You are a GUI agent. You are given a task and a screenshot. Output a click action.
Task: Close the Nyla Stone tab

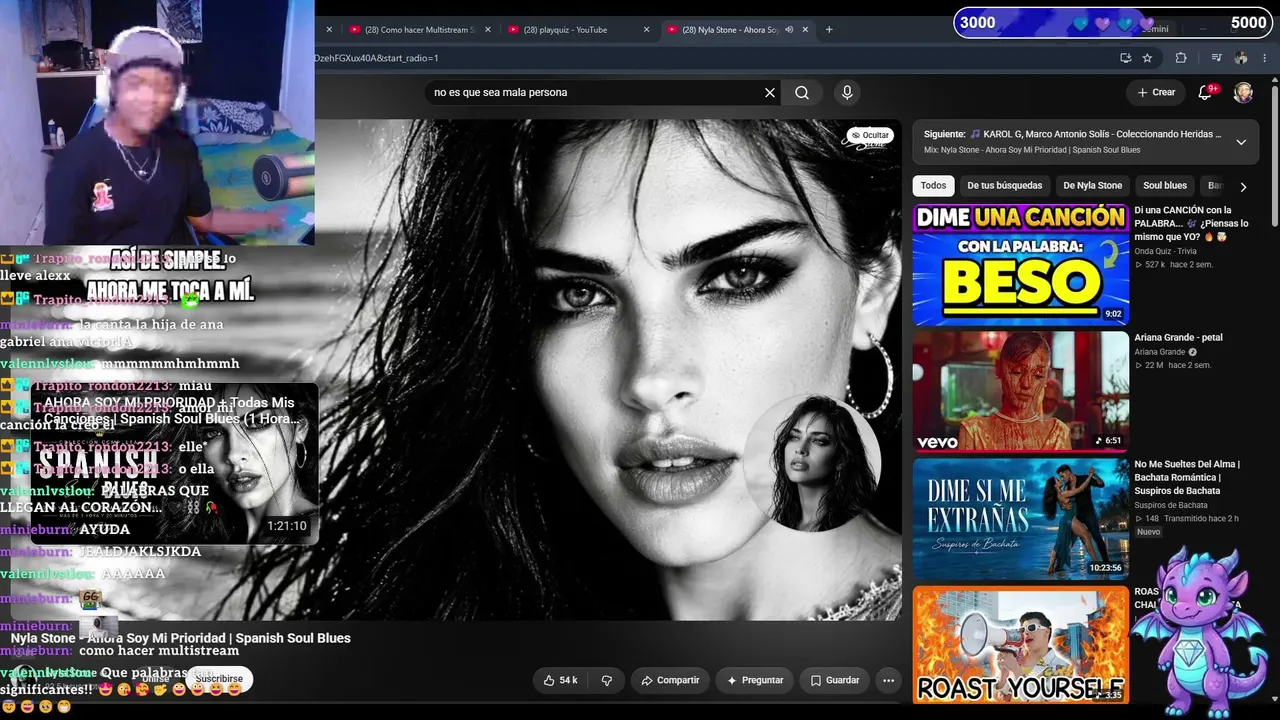tap(805, 30)
